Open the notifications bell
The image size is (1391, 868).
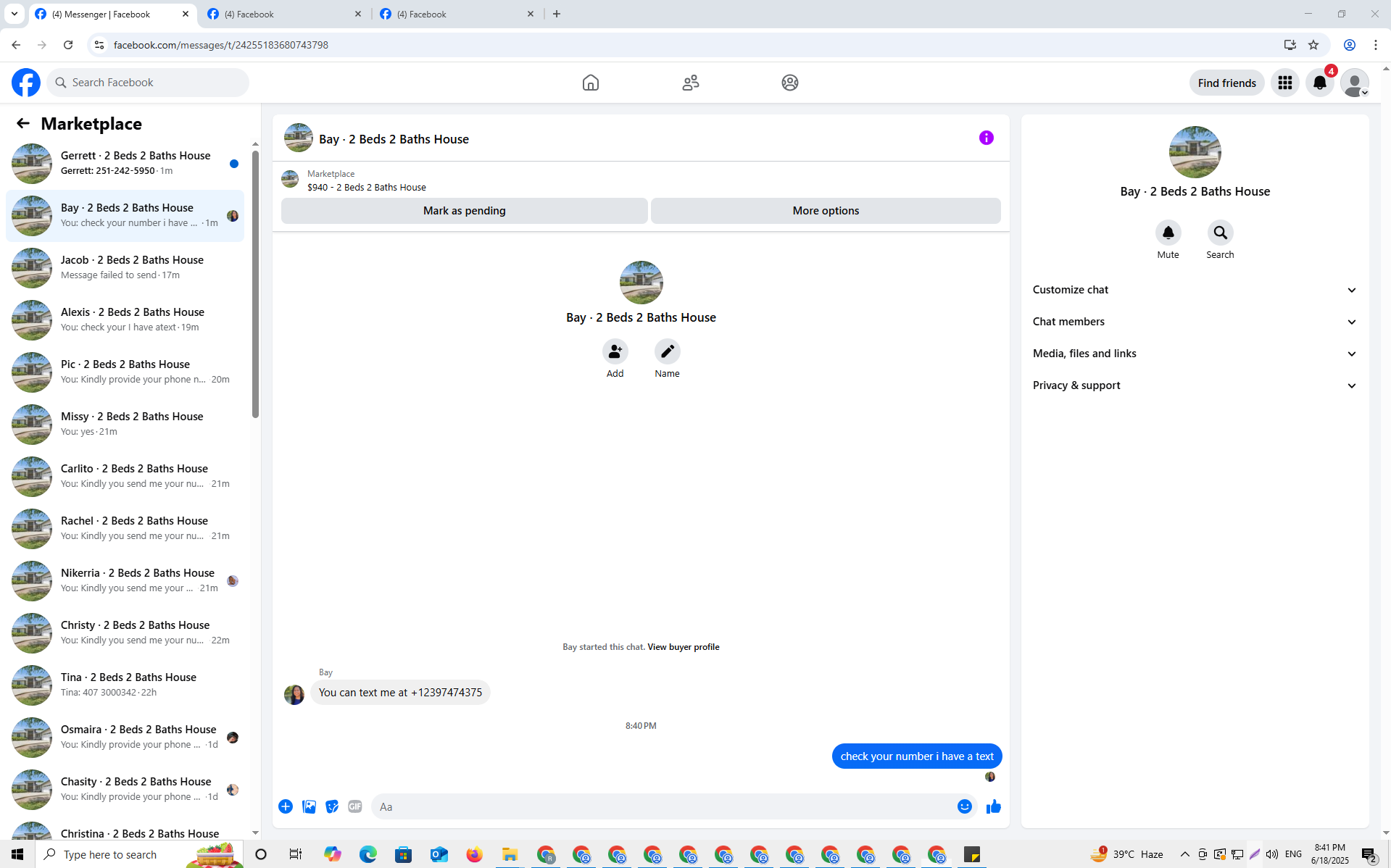click(x=1320, y=83)
